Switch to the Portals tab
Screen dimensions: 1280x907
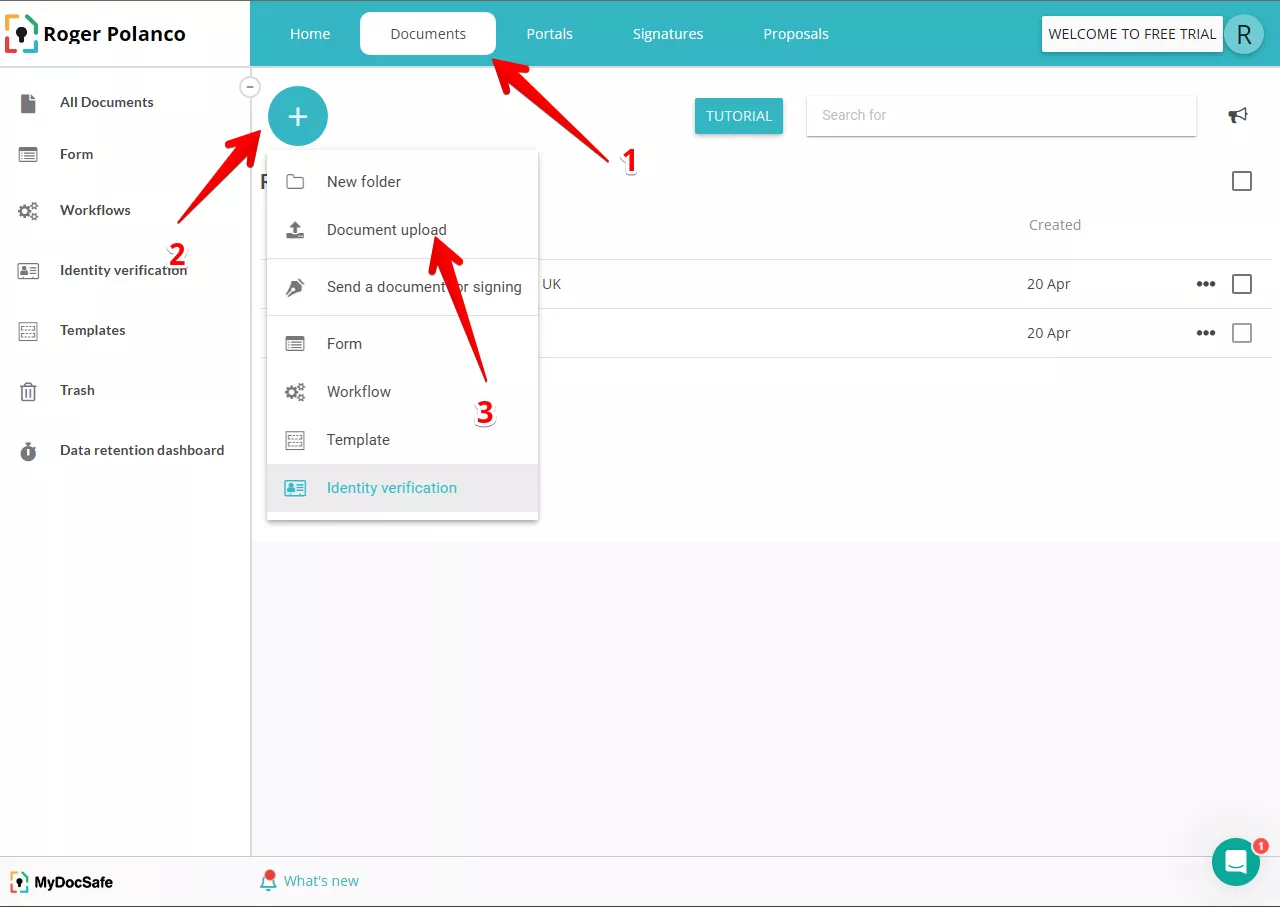549,34
